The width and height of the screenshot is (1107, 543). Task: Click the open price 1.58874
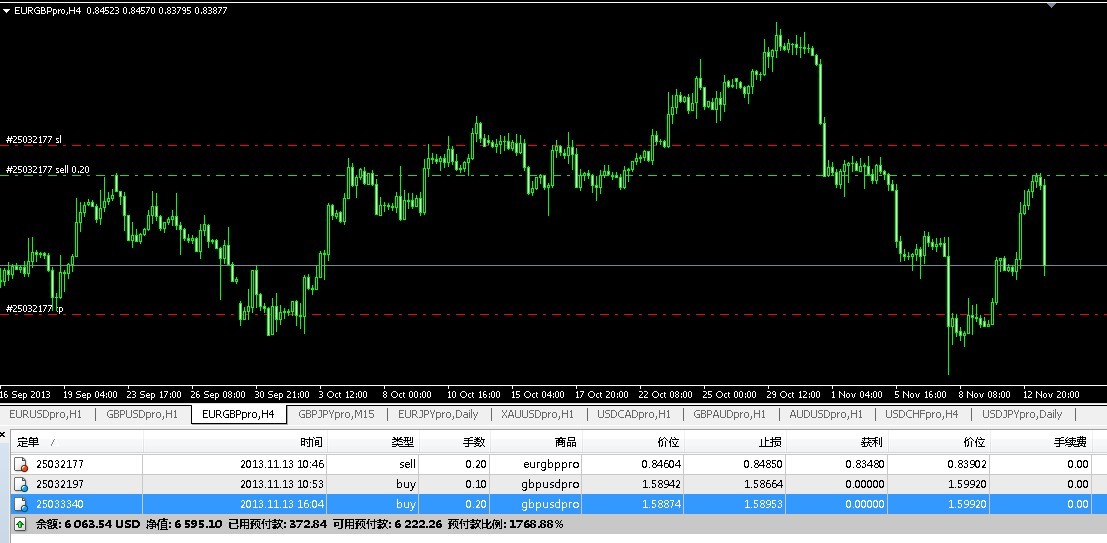pos(662,504)
